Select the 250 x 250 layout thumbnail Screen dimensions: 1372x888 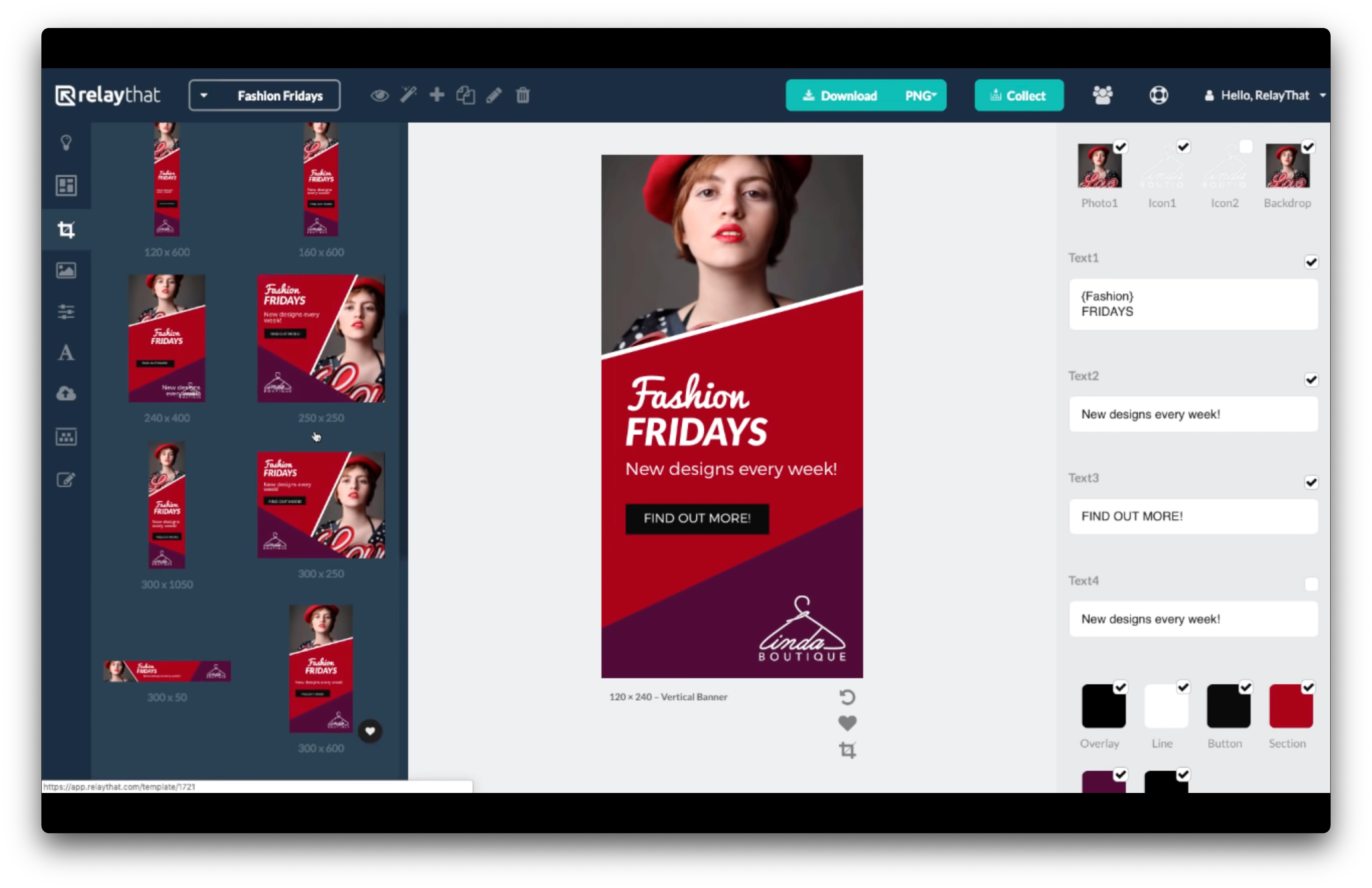coord(321,338)
